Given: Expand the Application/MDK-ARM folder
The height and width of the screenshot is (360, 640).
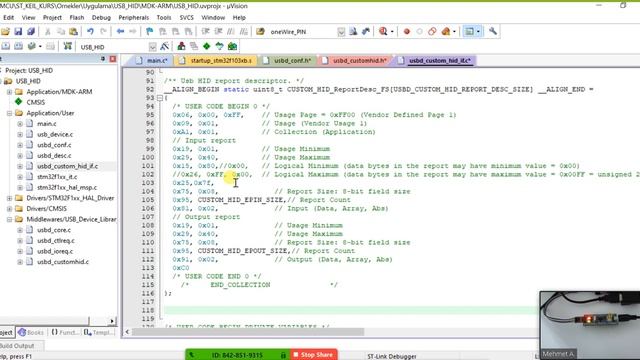Looking at the screenshot, I should coord(9,92).
